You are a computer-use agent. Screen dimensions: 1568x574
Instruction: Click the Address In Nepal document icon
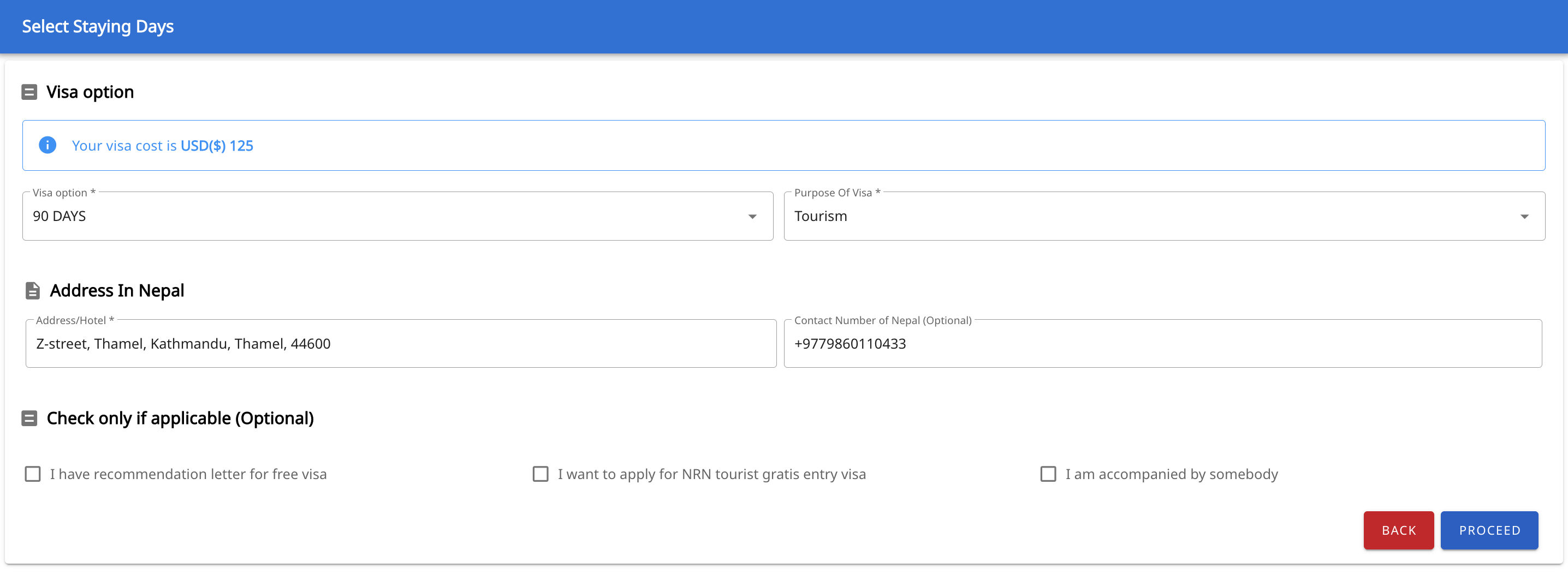(33, 291)
